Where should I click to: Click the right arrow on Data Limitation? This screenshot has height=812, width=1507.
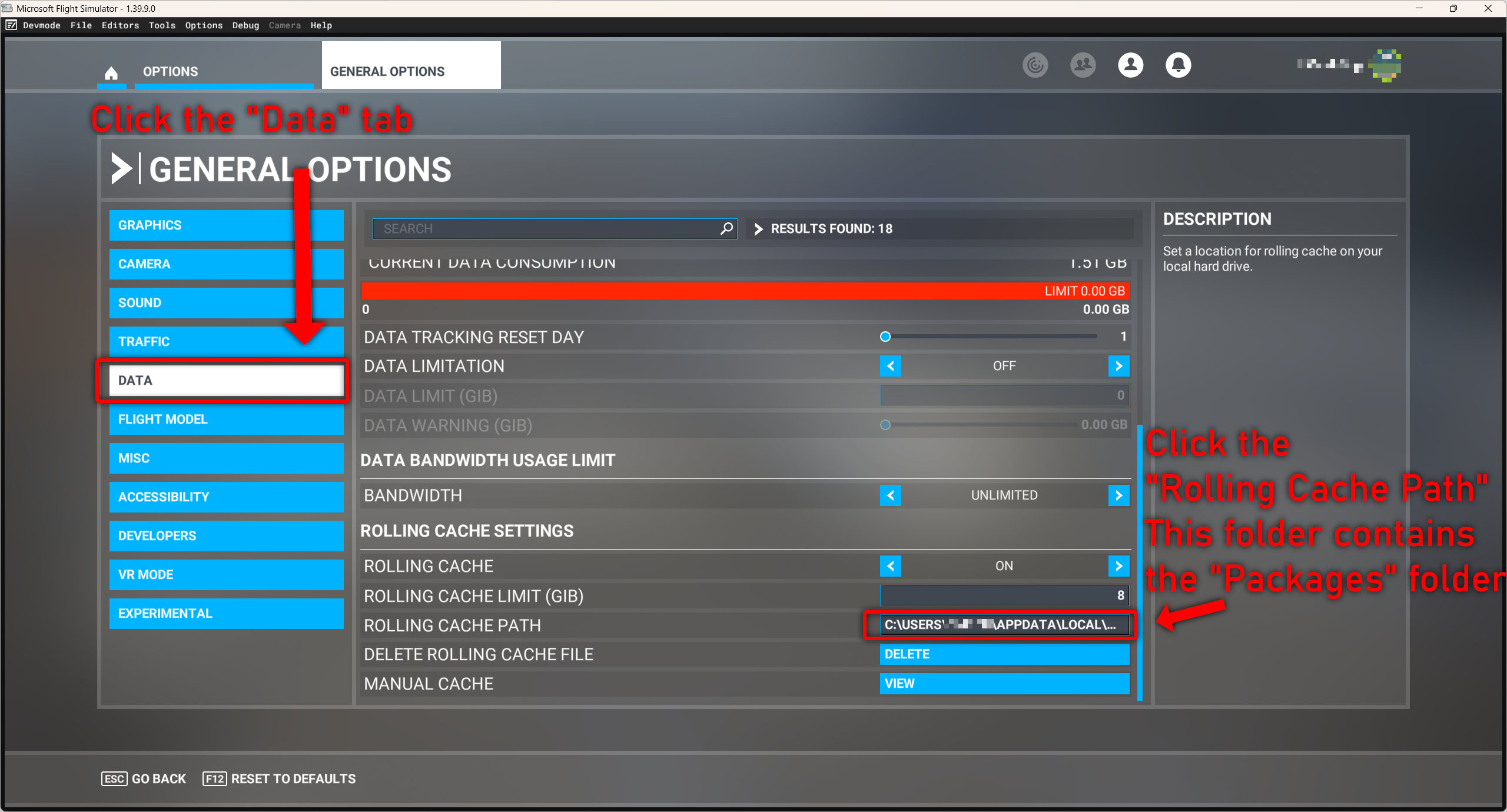coord(1120,365)
